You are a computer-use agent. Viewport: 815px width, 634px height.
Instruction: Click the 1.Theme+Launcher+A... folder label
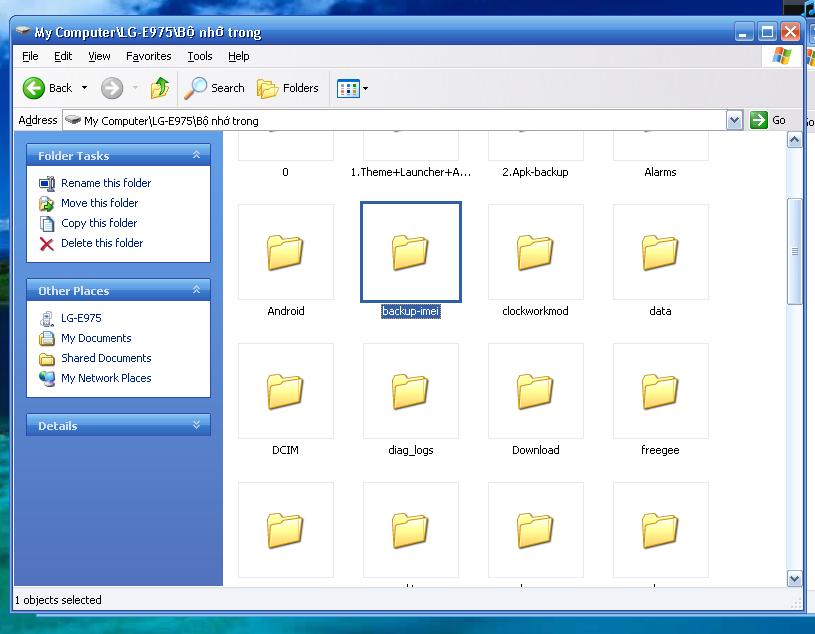click(411, 172)
